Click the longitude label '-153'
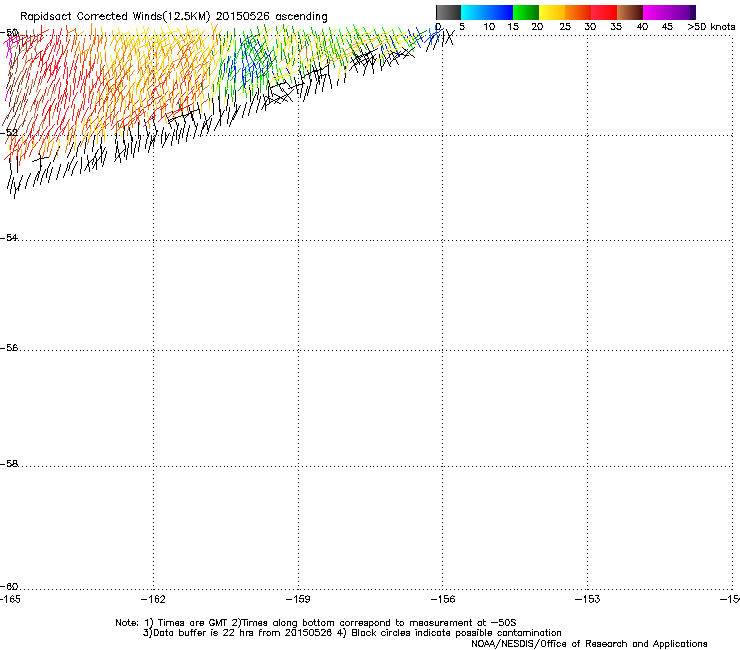740x650 pixels. (x=588, y=599)
